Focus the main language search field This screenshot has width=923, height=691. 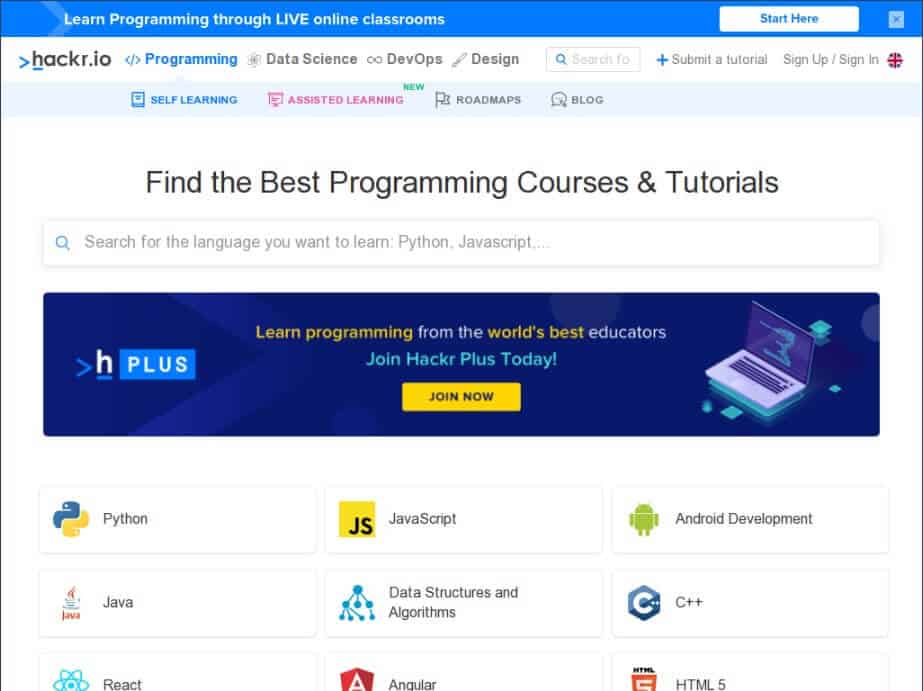click(x=462, y=242)
